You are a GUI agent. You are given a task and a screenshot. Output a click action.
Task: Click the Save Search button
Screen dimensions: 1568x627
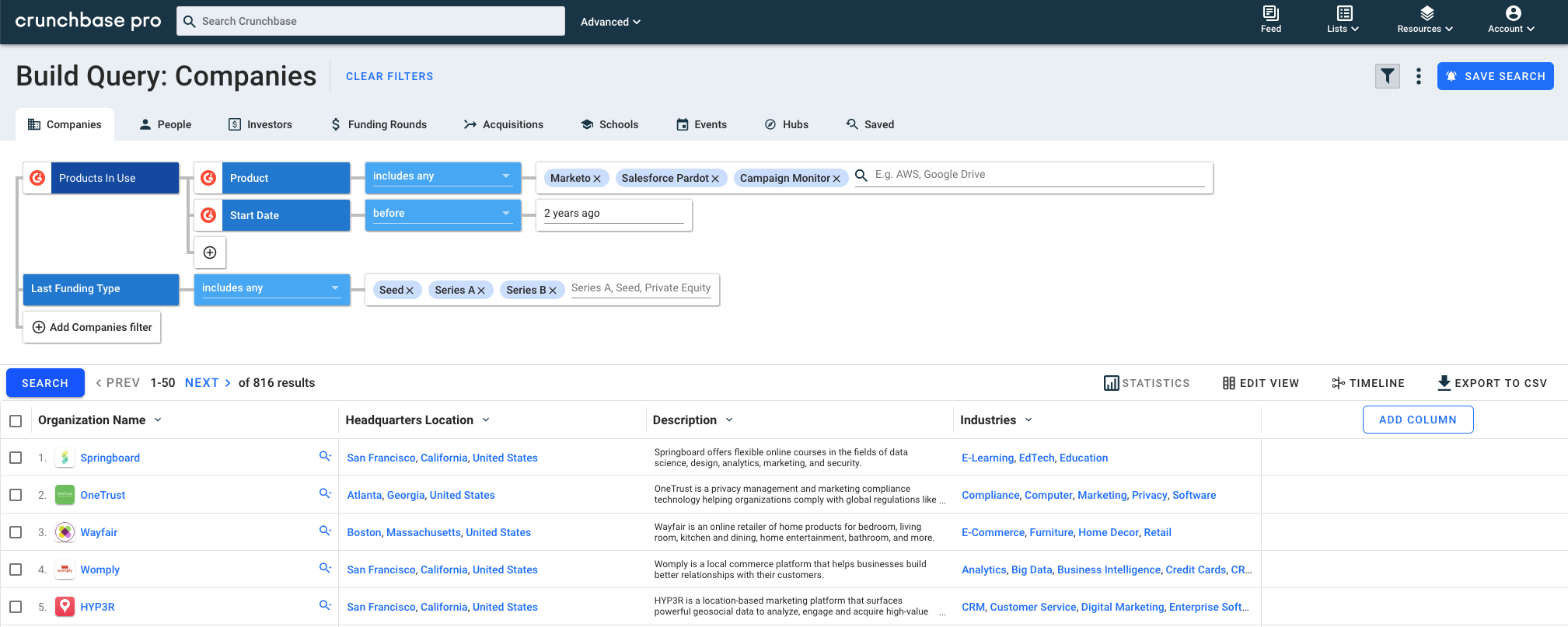coord(1495,76)
